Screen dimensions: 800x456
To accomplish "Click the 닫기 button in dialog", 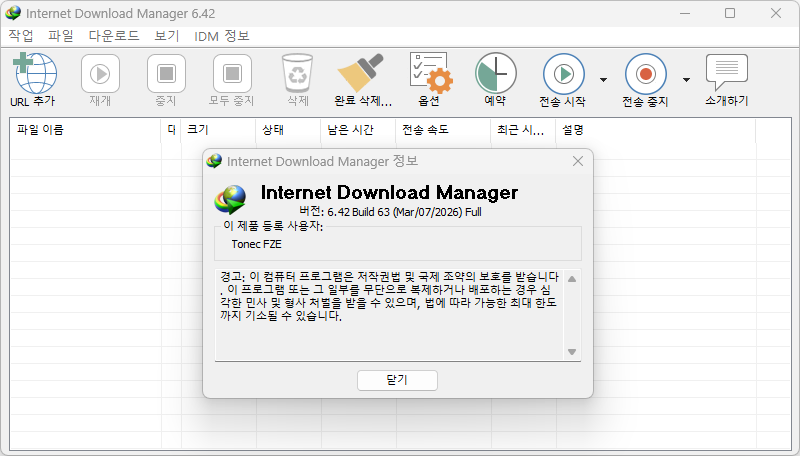I will [x=397, y=381].
